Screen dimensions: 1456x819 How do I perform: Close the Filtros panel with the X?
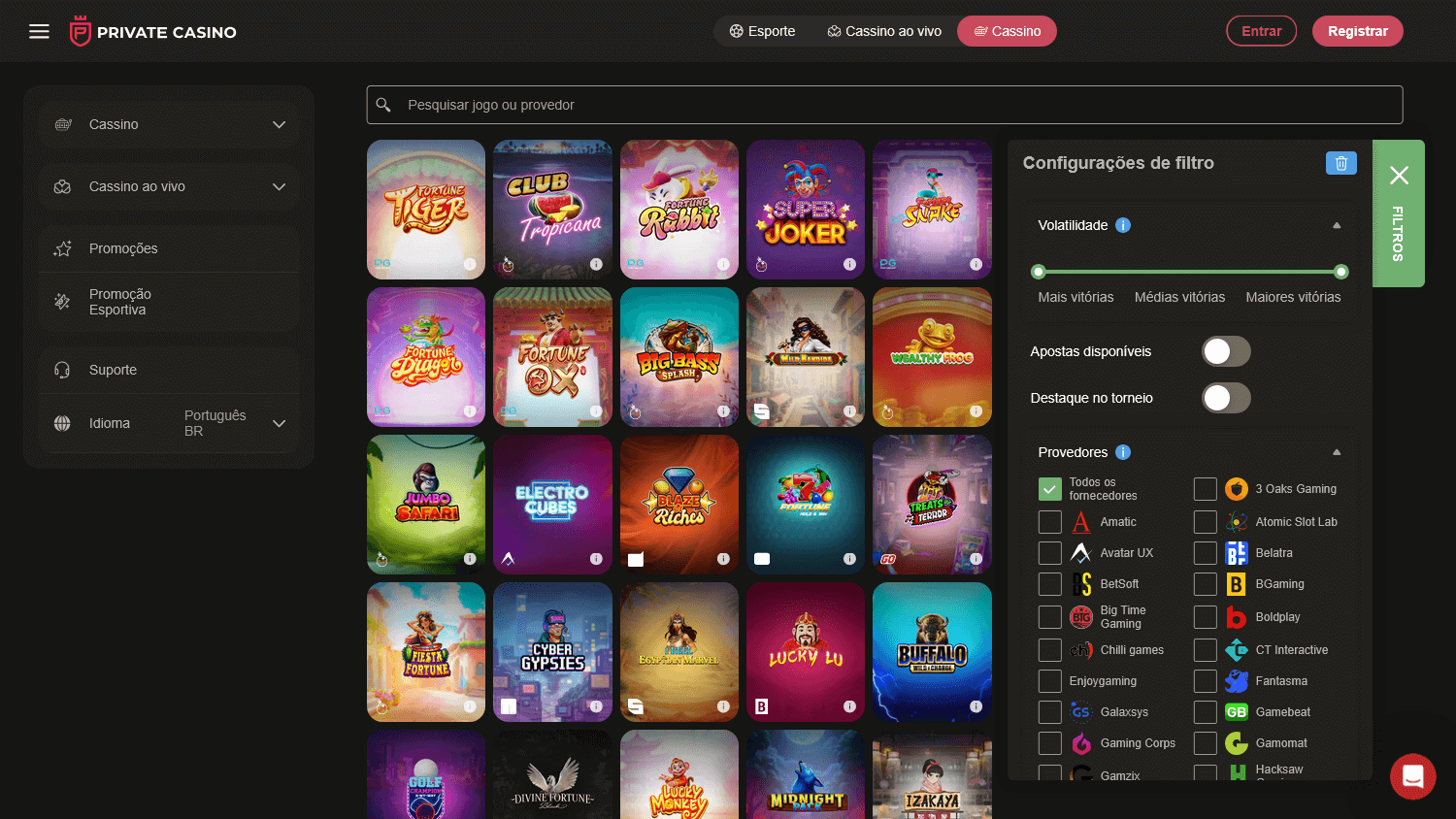pyautogui.click(x=1399, y=175)
